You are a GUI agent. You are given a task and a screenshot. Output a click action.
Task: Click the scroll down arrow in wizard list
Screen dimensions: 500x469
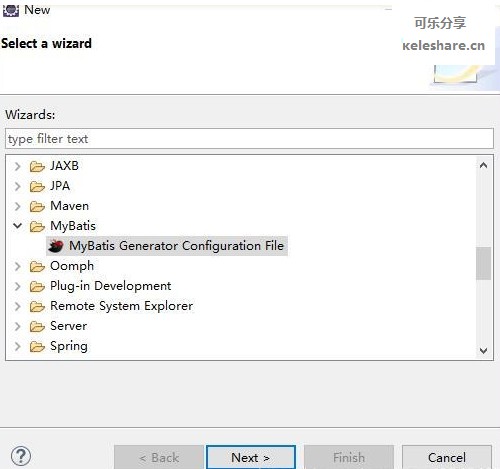(483, 350)
